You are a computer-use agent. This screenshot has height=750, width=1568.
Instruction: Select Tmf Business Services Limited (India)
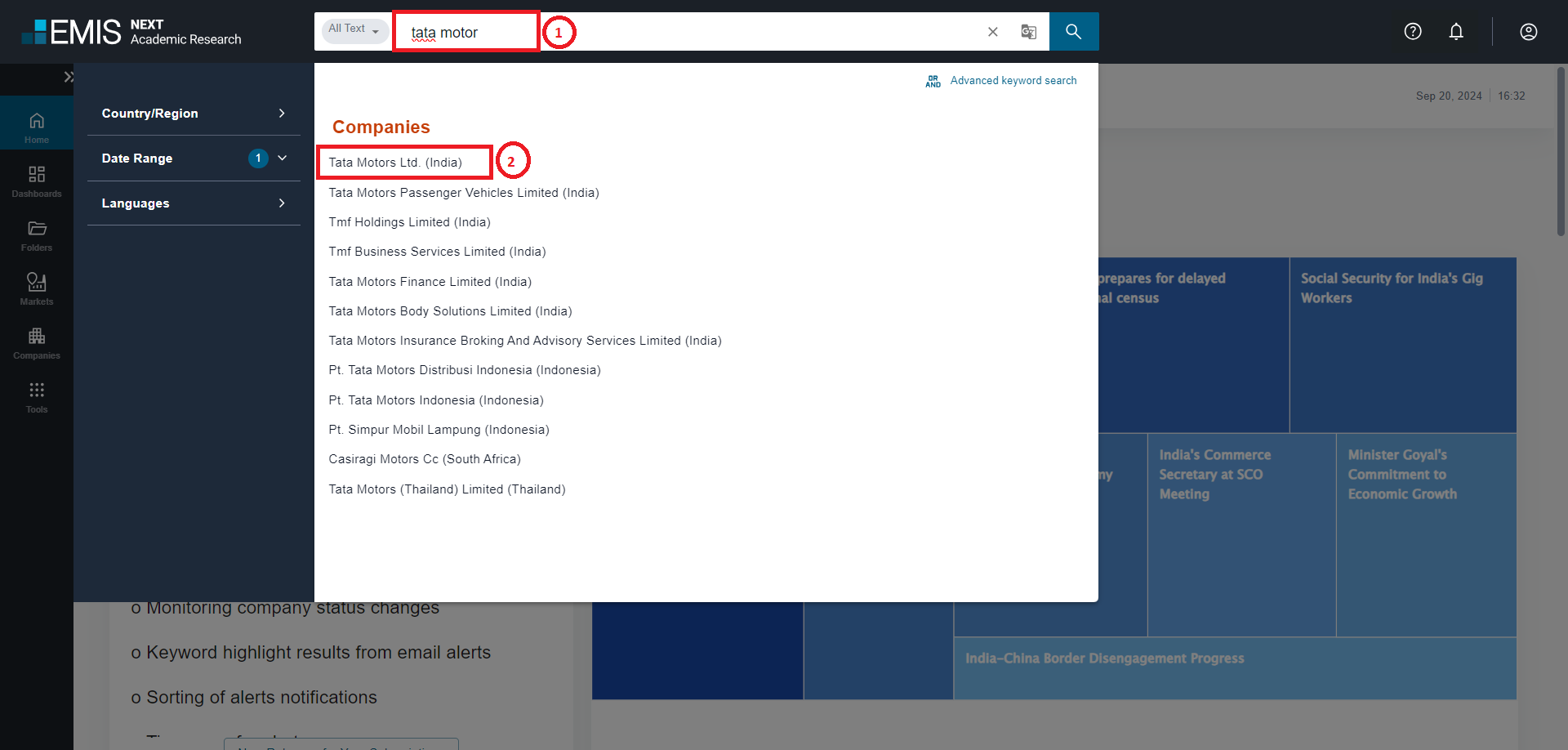[x=438, y=252]
